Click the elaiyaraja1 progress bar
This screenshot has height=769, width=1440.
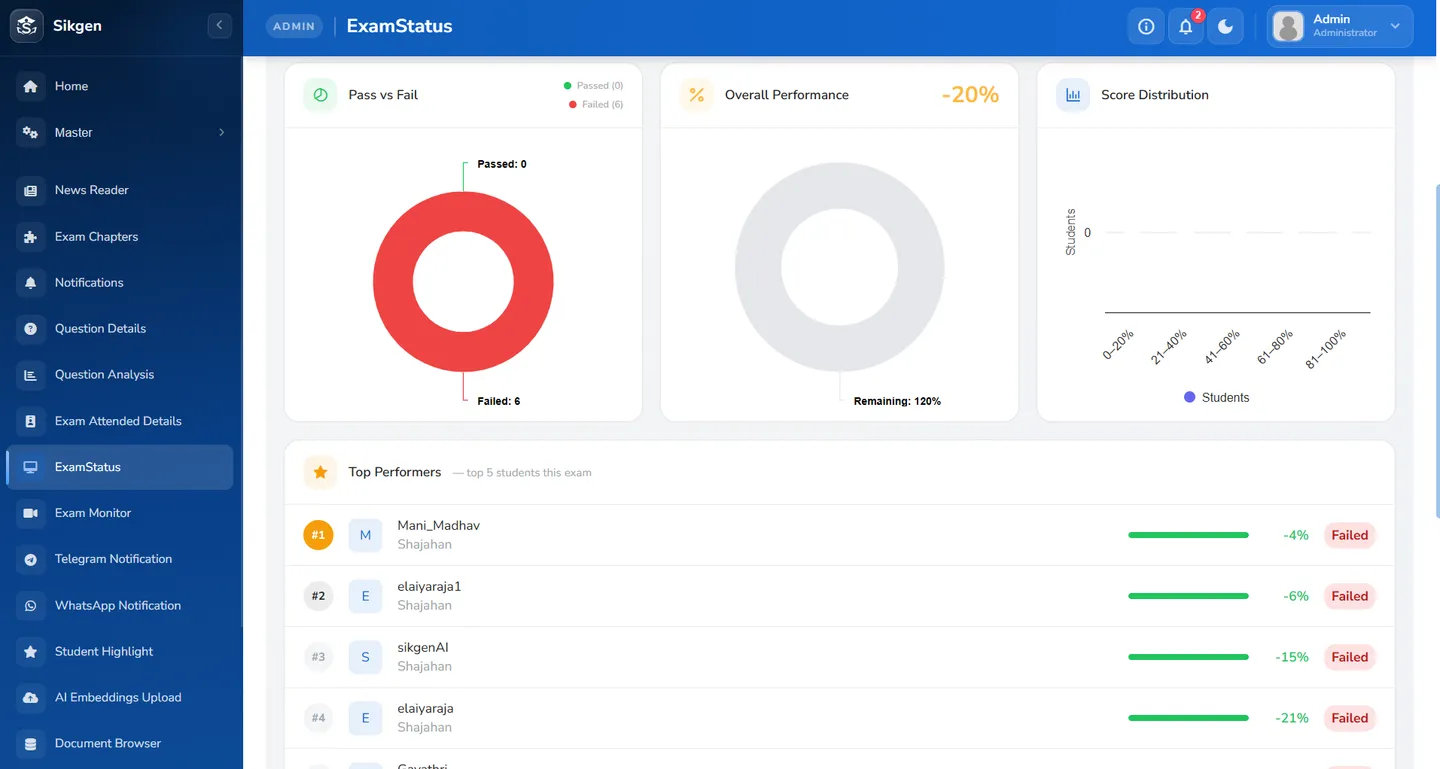coord(1188,596)
